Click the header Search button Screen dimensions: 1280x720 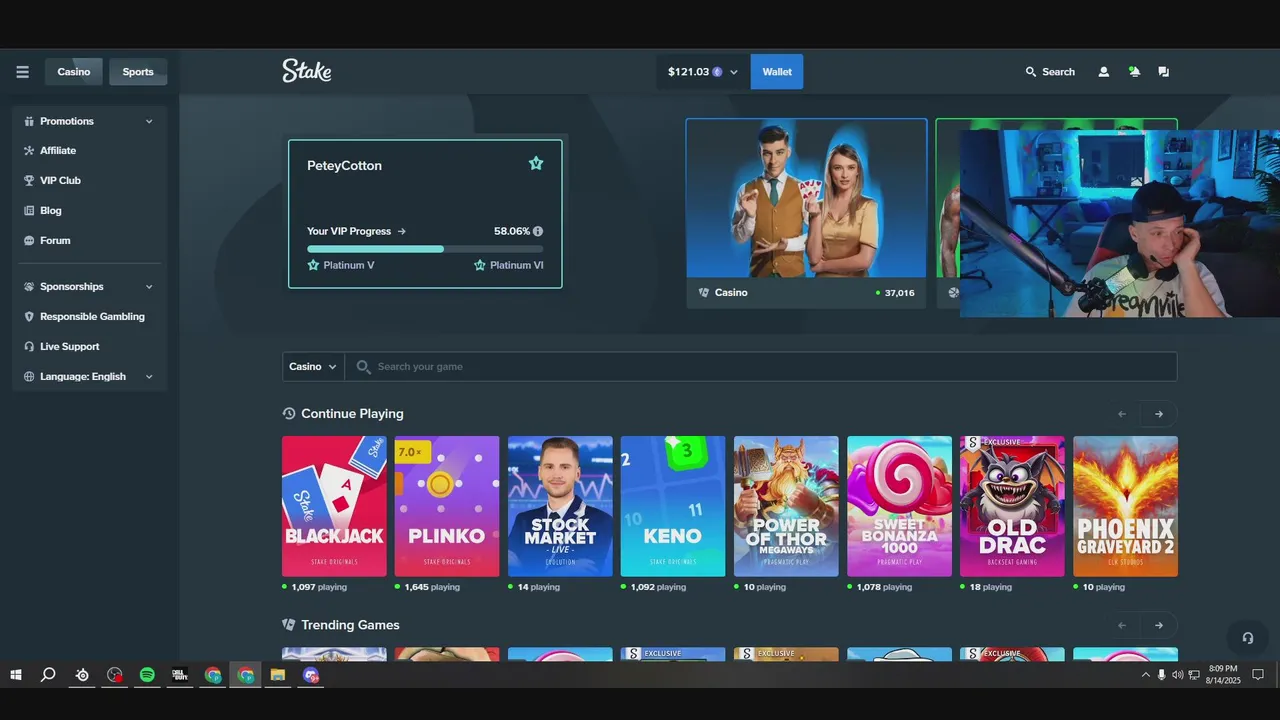tap(1050, 72)
